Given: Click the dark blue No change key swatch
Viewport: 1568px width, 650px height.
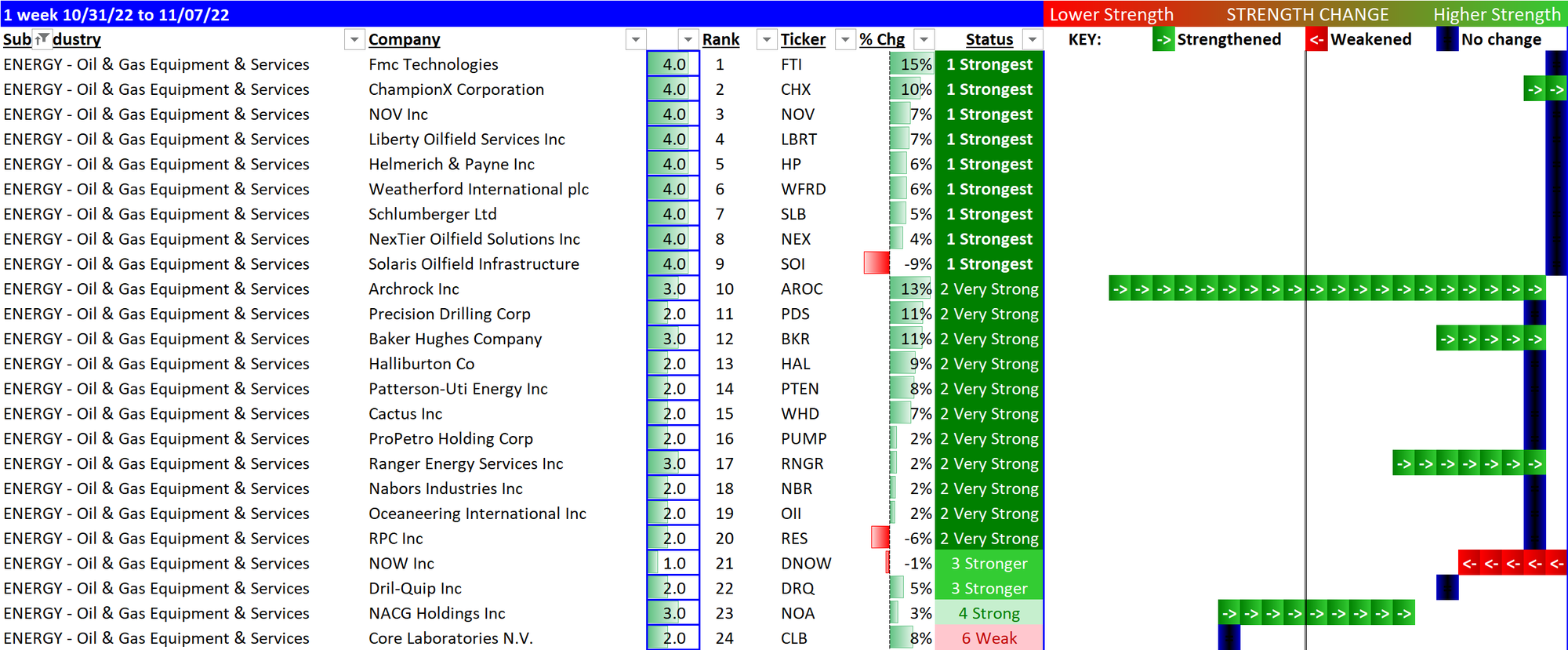Looking at the screenshot, I should [x=1447, y=39].
